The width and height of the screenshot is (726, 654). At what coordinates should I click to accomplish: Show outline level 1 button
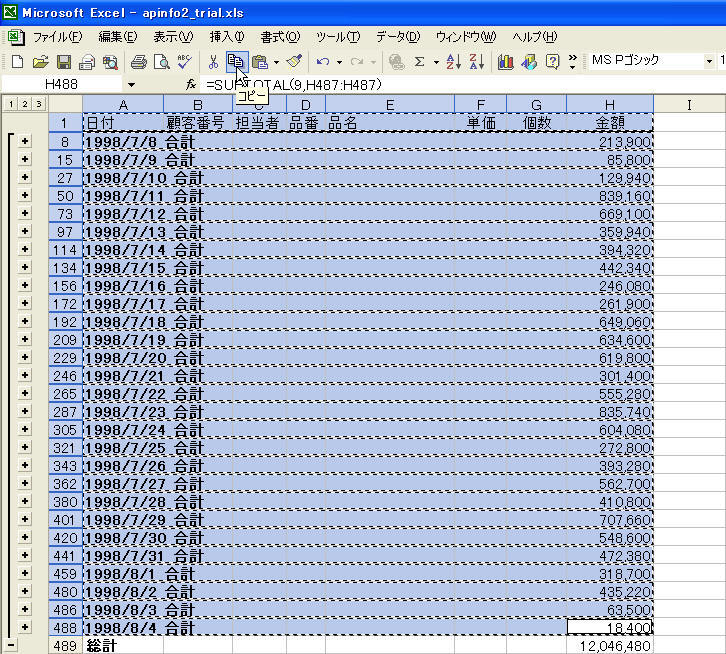10,104
